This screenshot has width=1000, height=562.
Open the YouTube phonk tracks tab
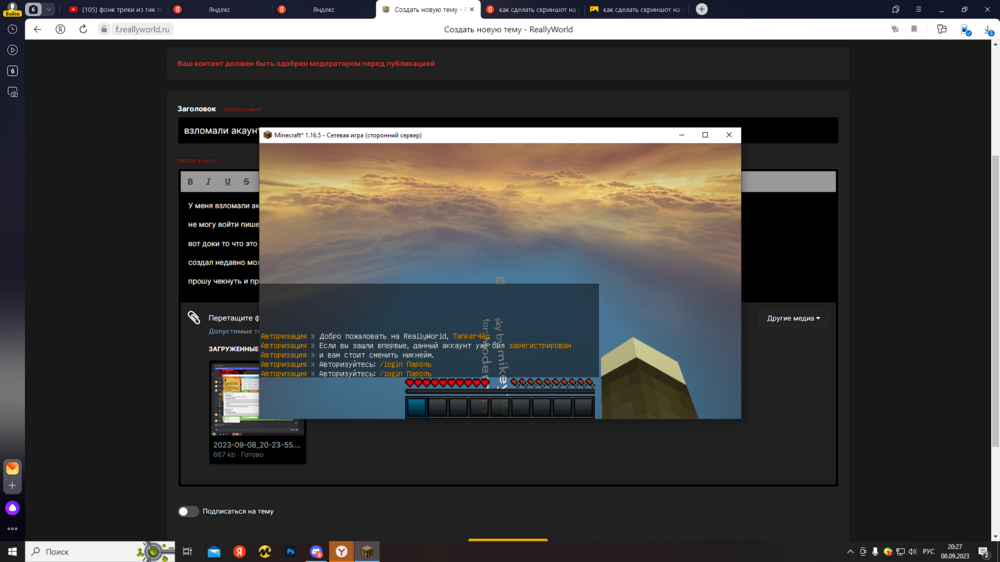tap(115, 10)
